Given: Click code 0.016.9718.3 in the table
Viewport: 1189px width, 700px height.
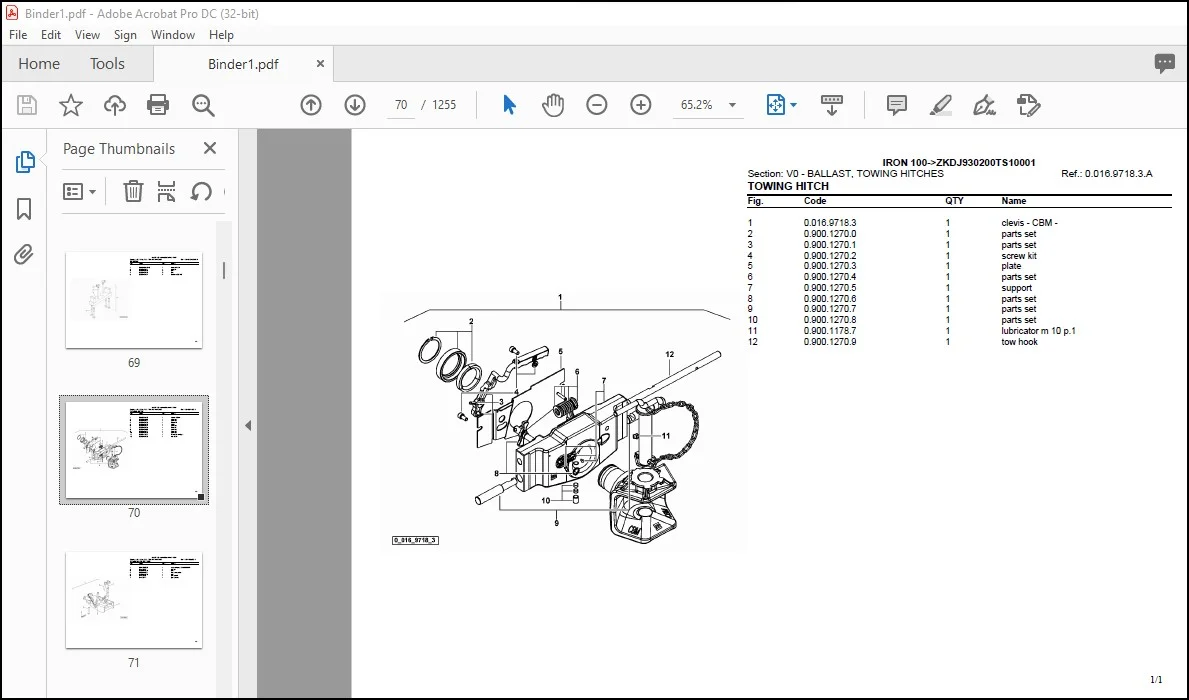Looking at the screenshot, I should point(830,223).
